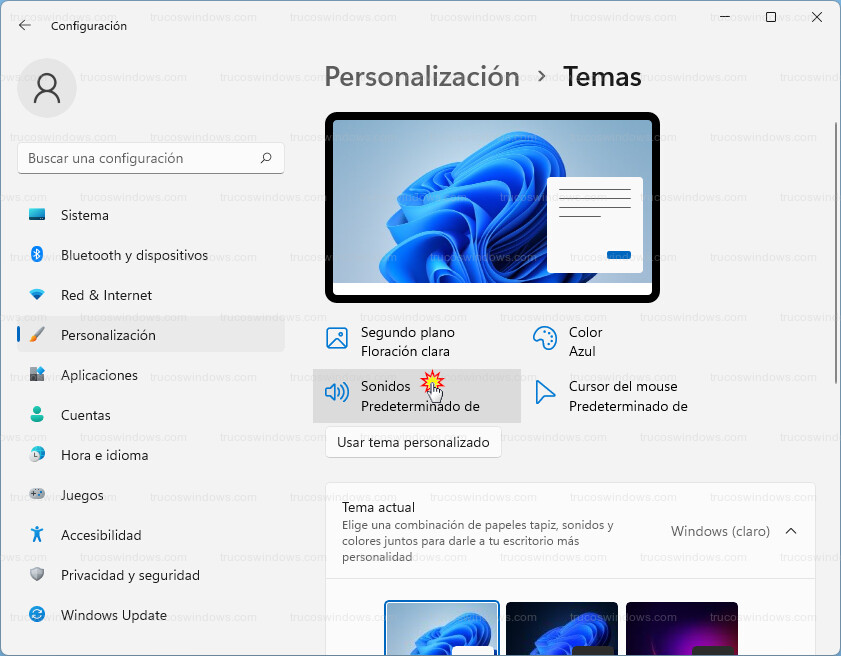Open the Windows (claro) theme dropdown

(720, 531)
